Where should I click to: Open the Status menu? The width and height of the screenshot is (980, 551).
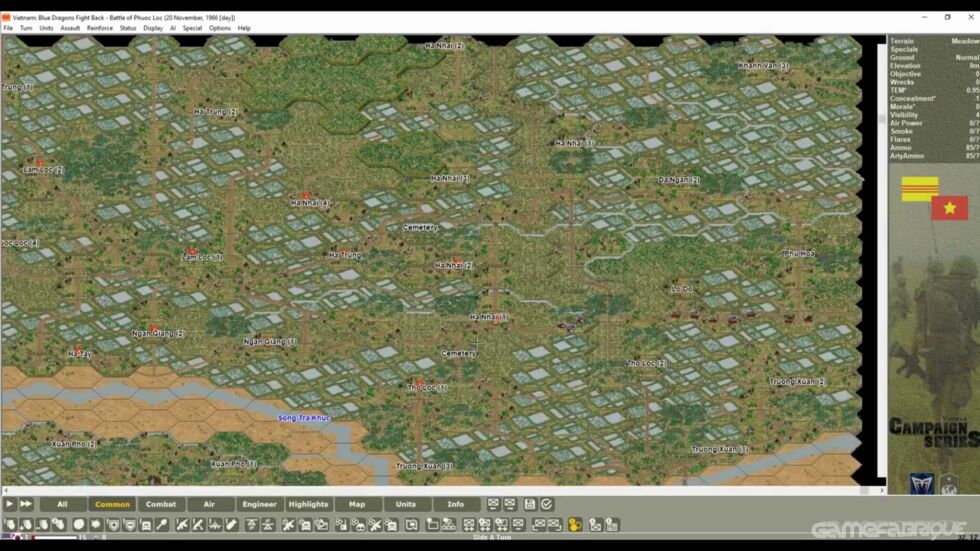pos(128,28)
